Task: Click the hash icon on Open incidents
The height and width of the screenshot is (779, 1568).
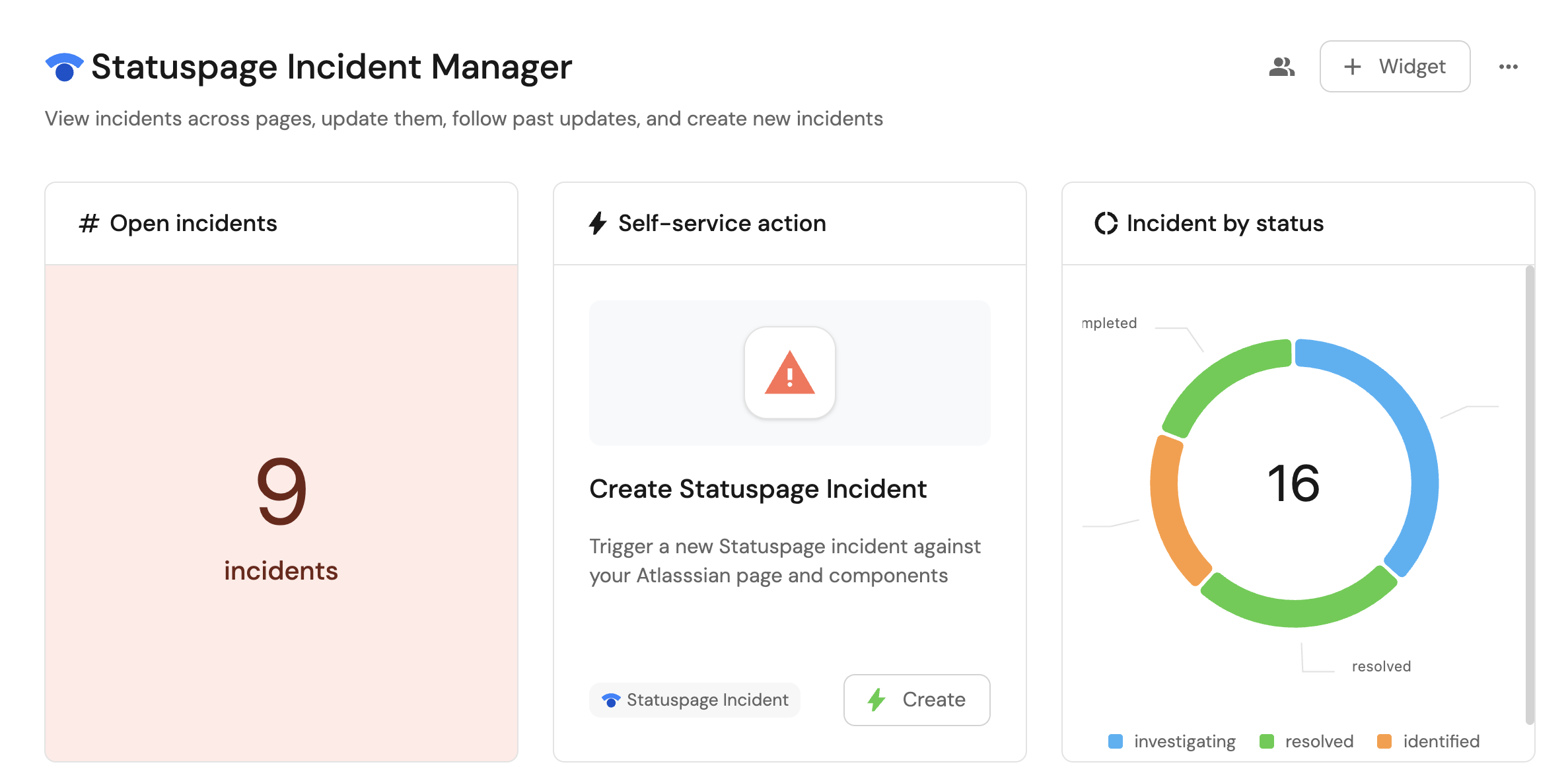Action: tap(89, 224)
